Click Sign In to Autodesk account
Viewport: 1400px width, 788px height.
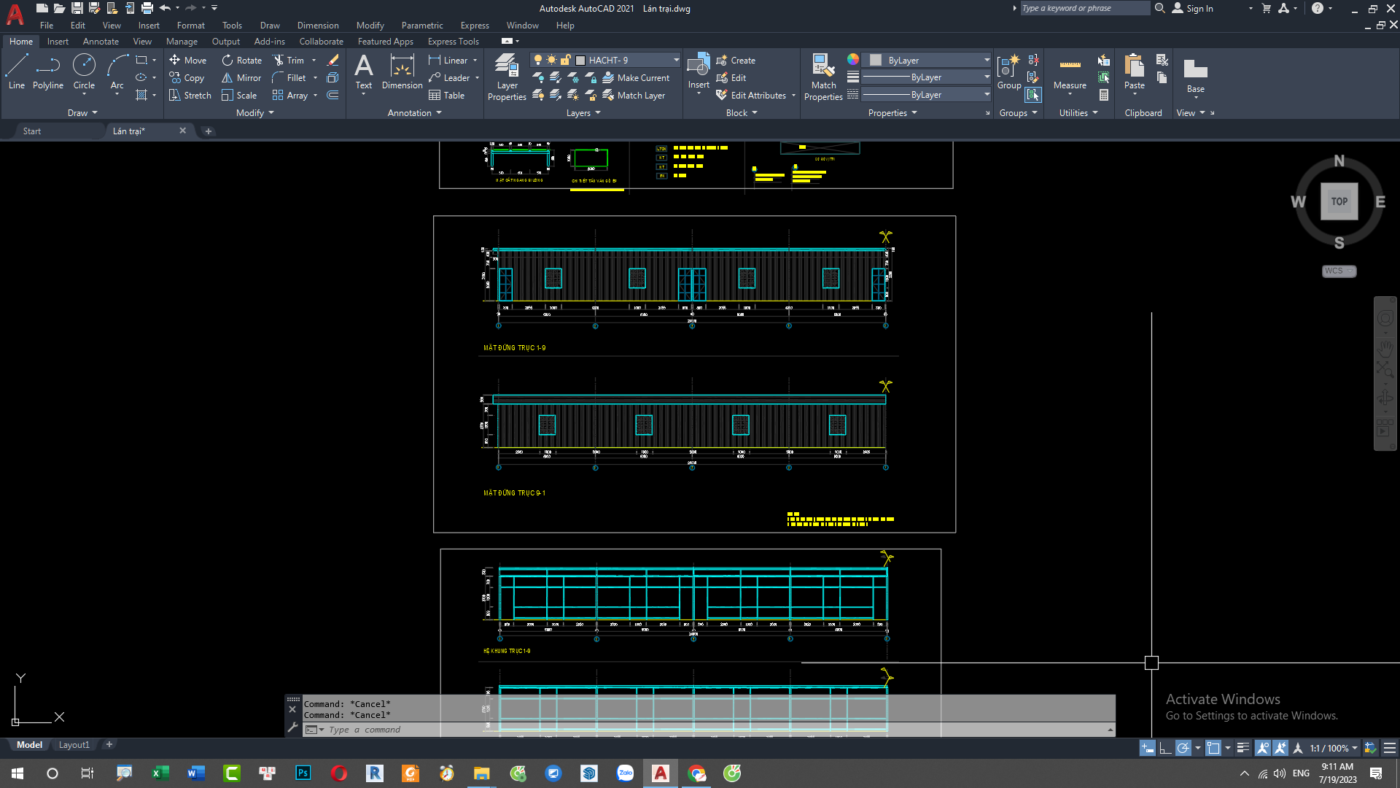coord(1199,8)
